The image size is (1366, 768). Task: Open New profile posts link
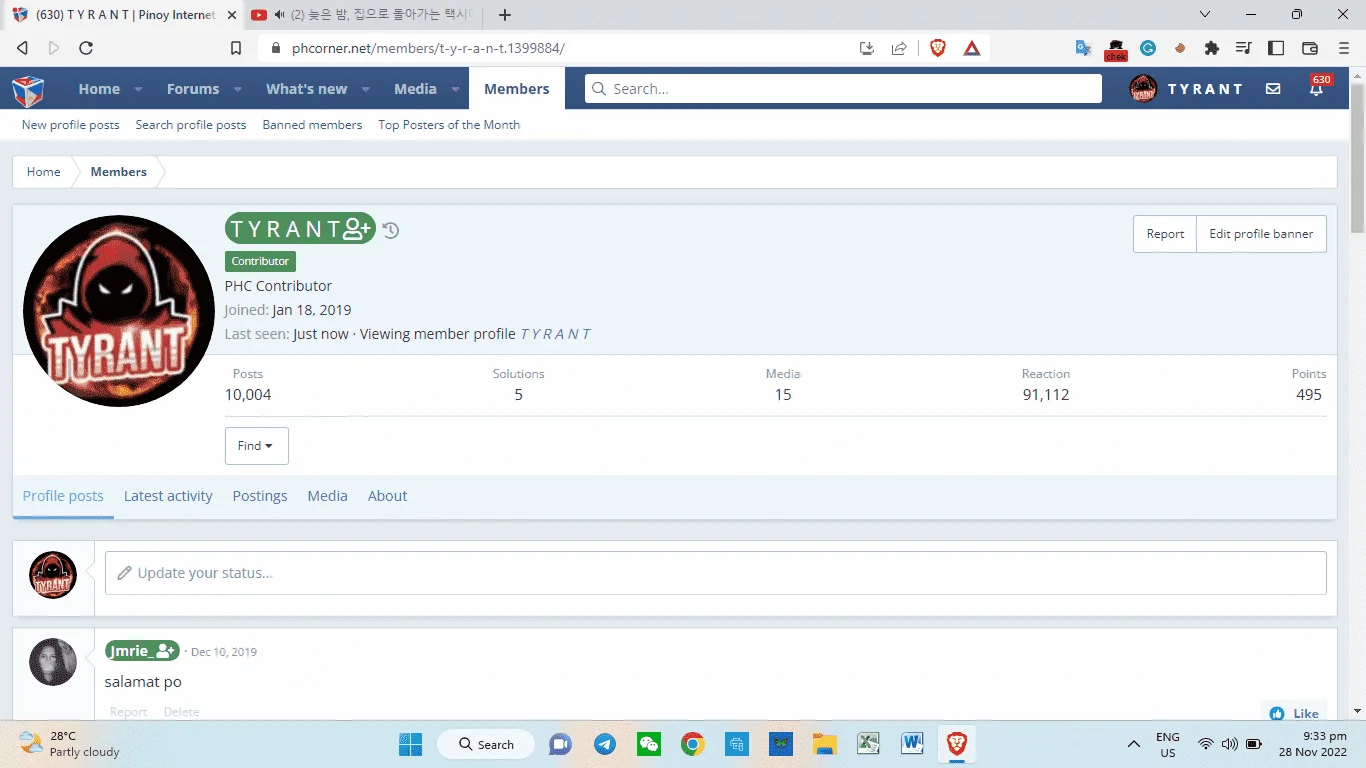pyautogui.click(x=70, y=125)
